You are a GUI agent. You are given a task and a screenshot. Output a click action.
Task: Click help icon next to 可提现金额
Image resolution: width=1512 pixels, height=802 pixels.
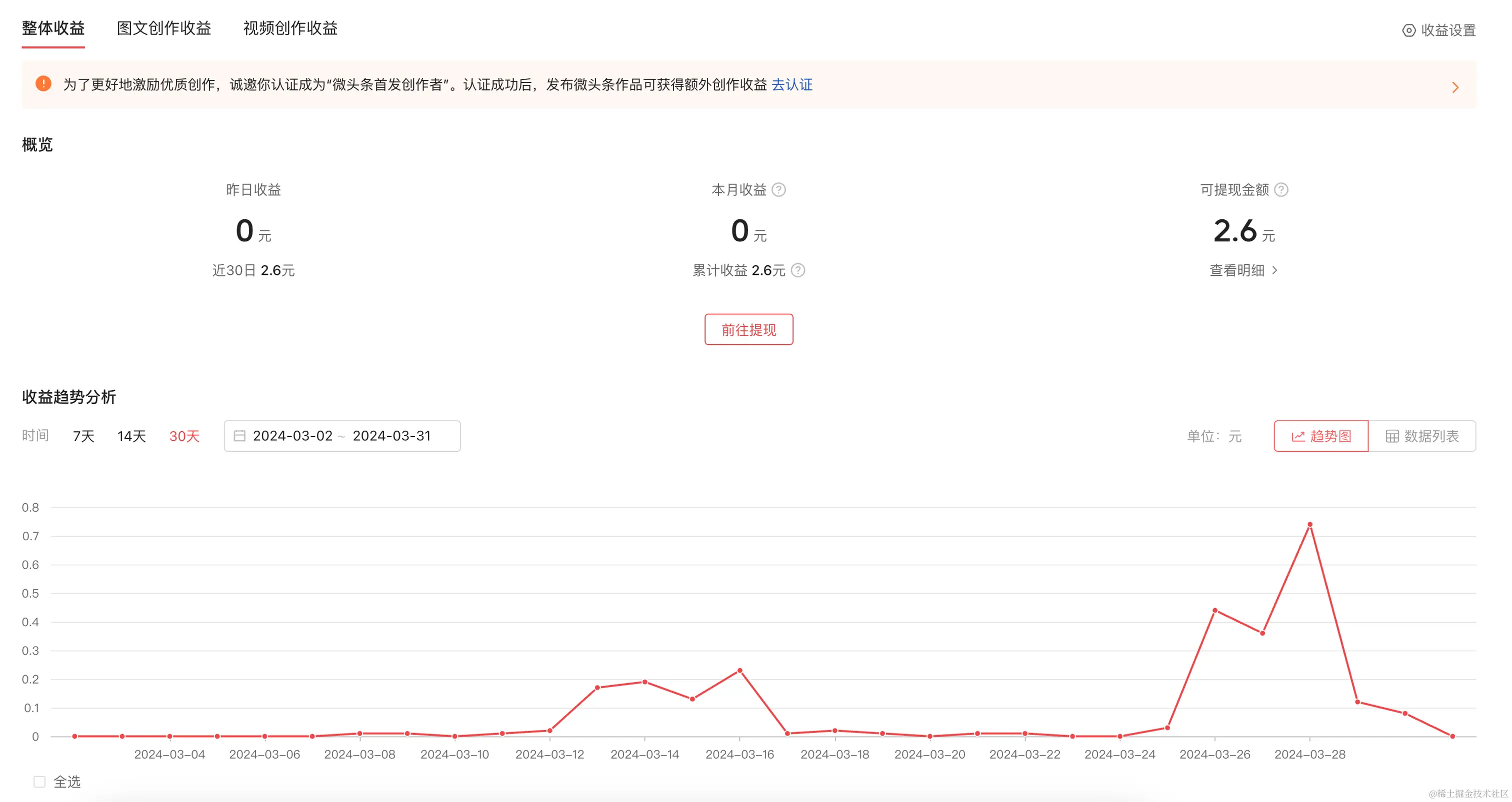tap(1281, 189)
